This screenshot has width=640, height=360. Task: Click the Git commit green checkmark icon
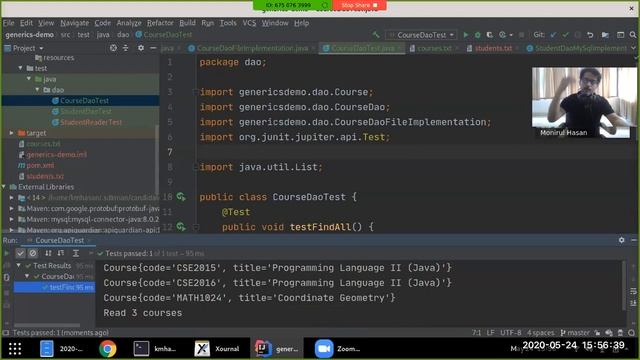[x=565, y=35]
